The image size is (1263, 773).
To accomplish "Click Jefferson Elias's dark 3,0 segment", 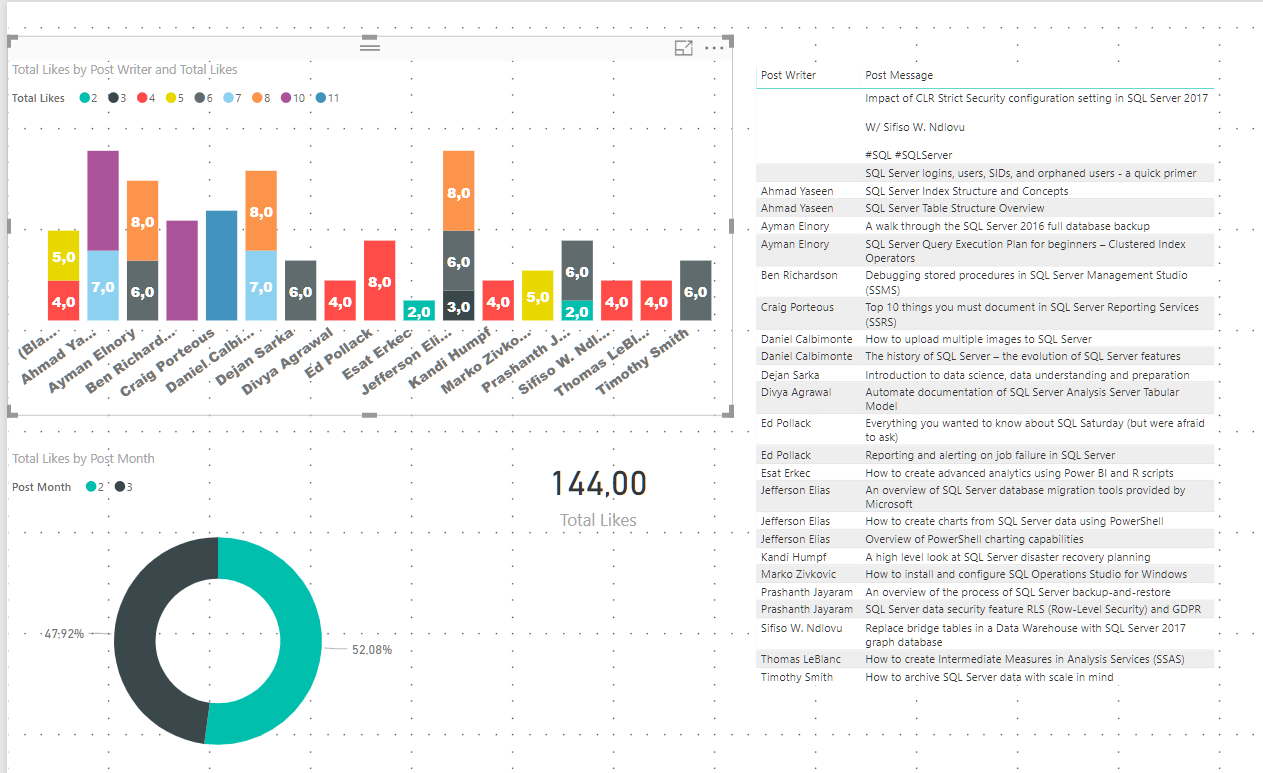I will coord(458,306).
